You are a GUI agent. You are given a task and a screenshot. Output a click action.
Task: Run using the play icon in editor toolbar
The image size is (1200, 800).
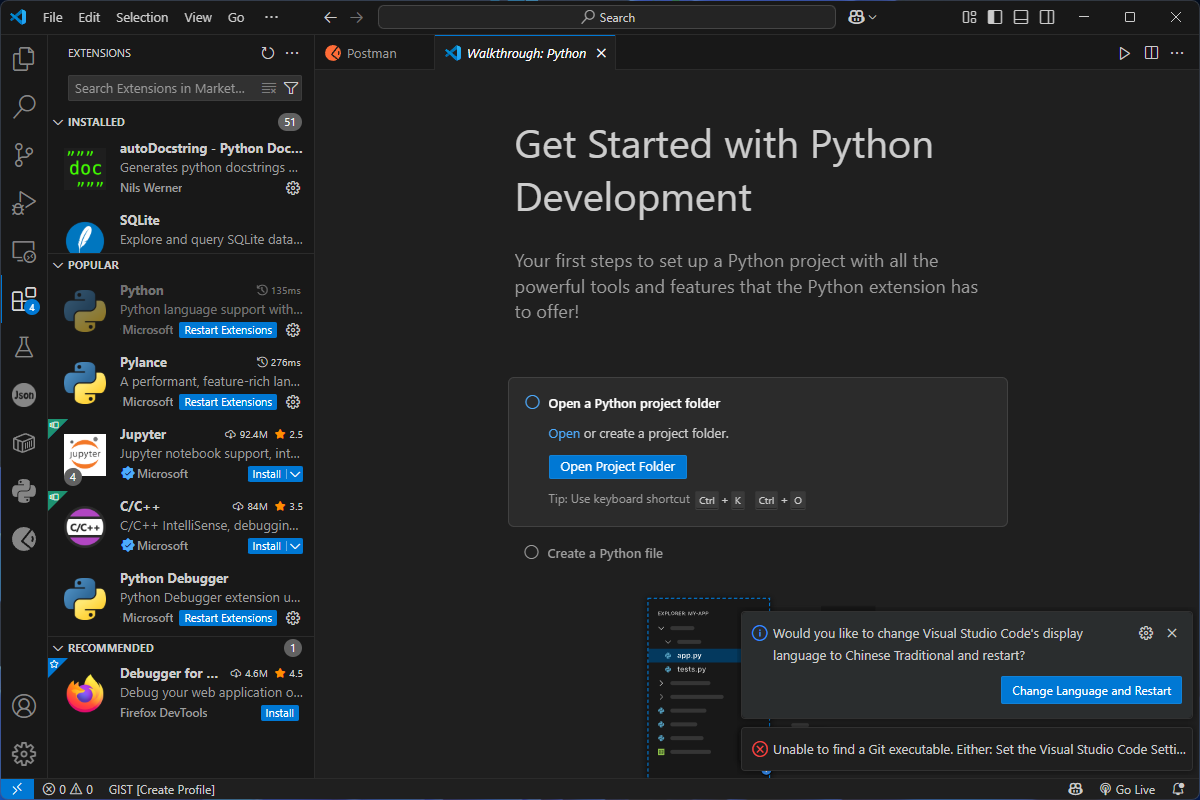click(1125, 53)
